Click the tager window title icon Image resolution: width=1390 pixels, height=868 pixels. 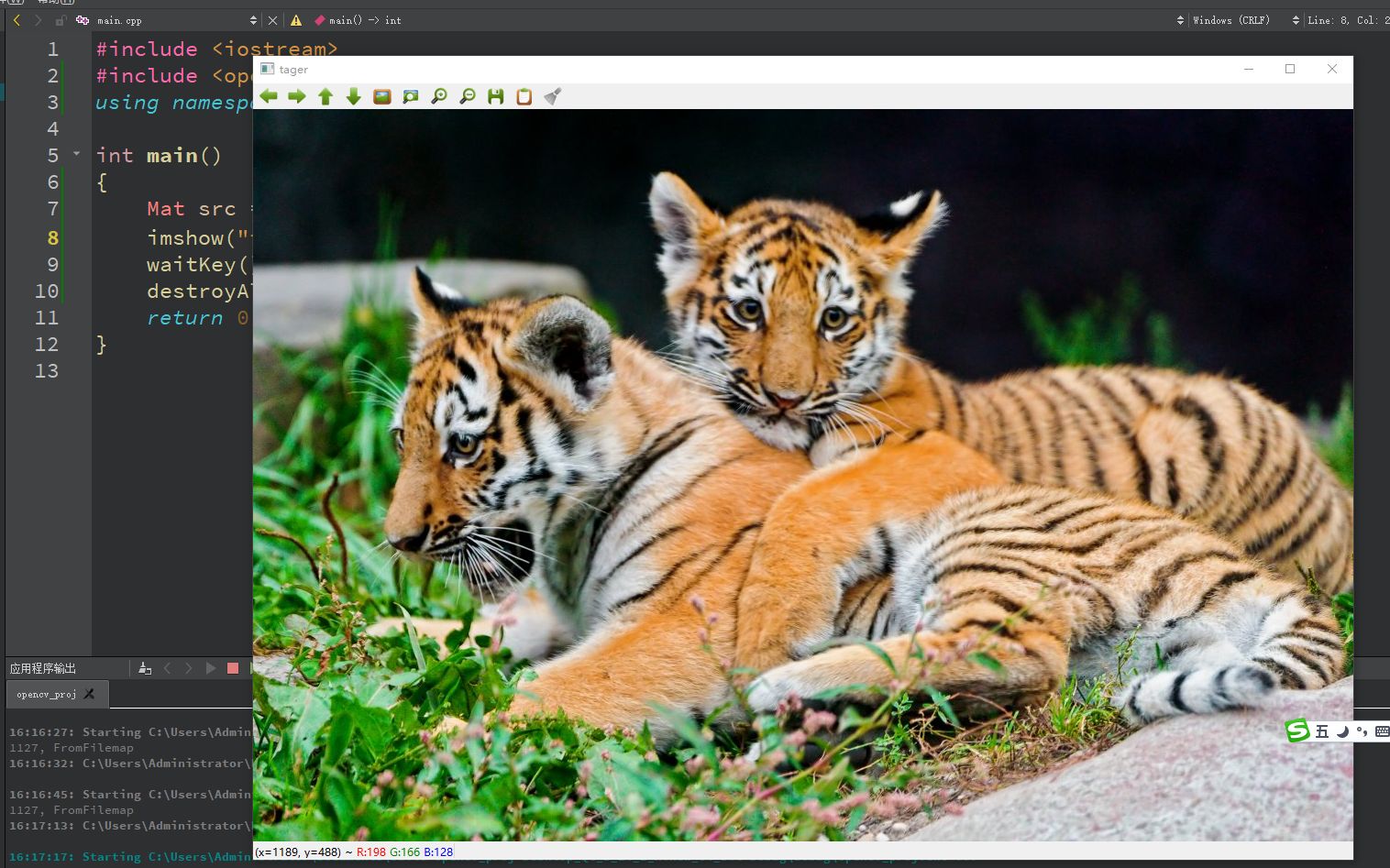coord(267,69)
